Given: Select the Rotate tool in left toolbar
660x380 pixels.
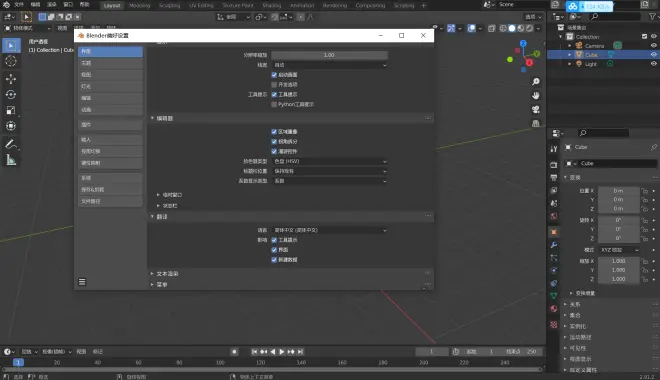Looking at the screenshot, I should point(11,95).
